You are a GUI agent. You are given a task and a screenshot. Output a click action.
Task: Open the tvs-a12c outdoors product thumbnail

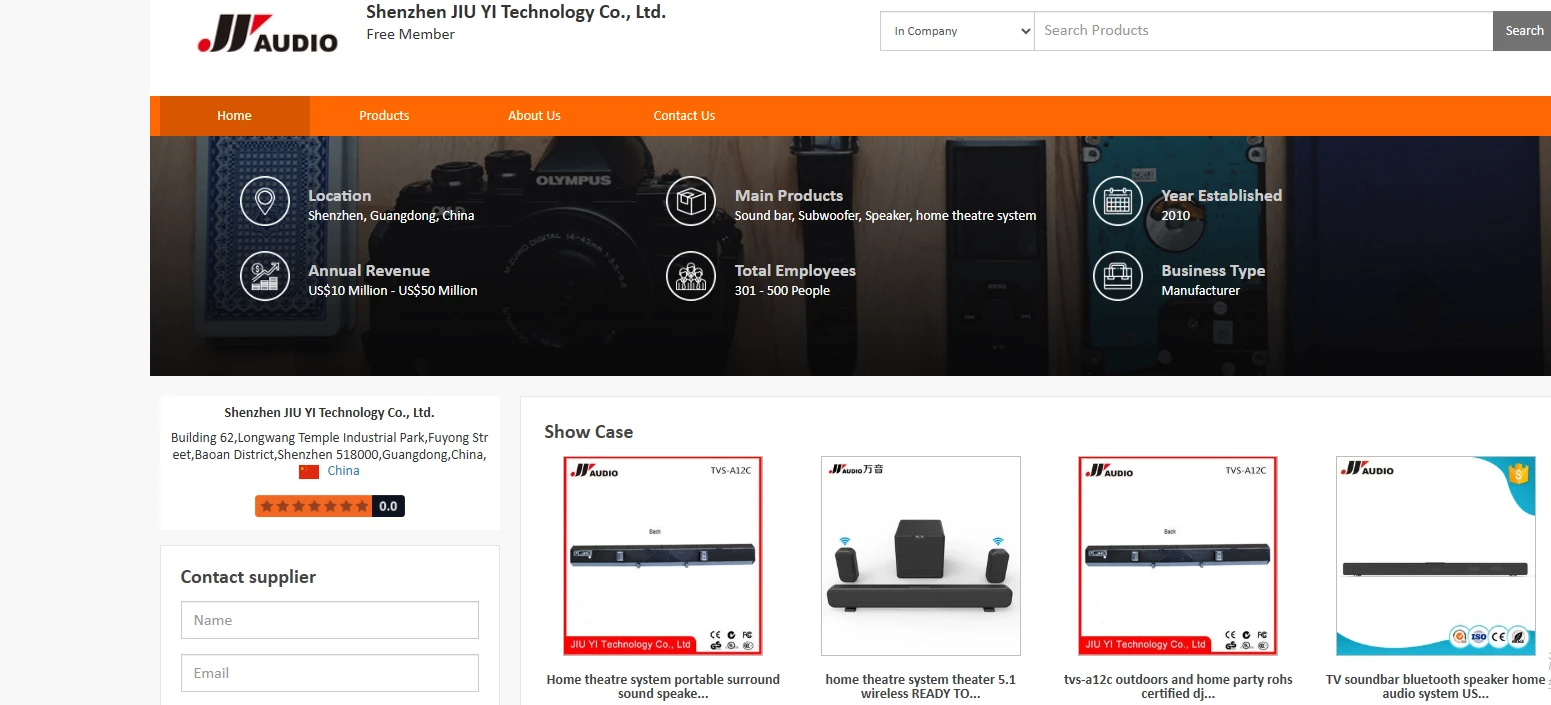click(x=1178, y=556)
